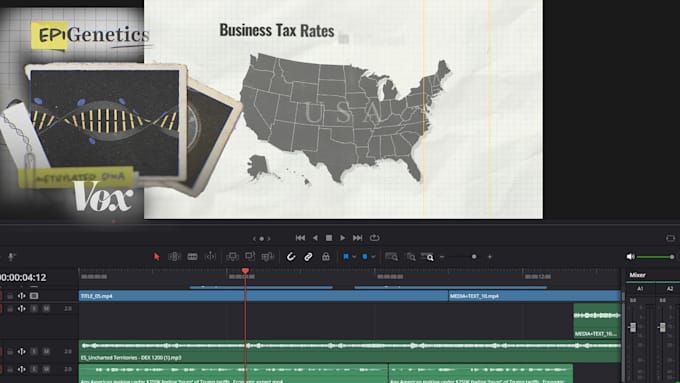Click the timeline zoom slider handle
Viewport: 680px width, 383px height.
[x=474, y=257]
